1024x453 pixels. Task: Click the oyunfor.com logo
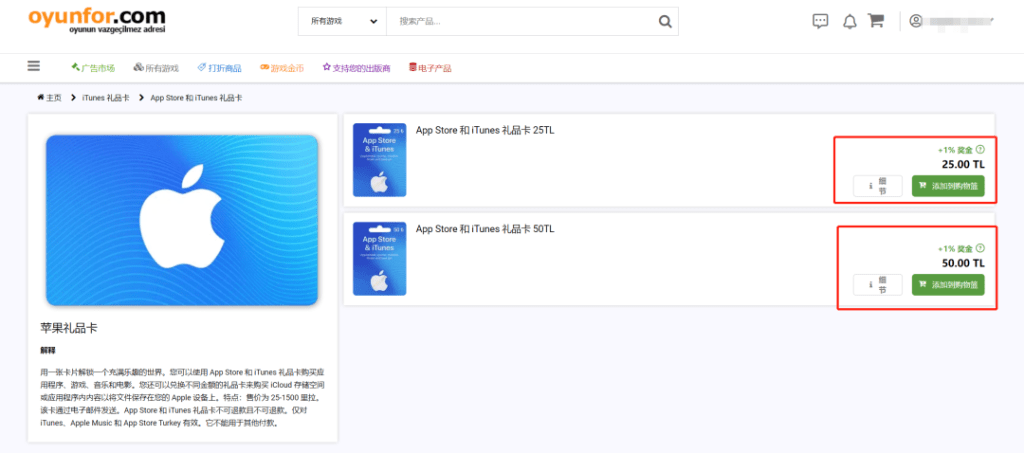pyautogui.click(x=97, y=21)
